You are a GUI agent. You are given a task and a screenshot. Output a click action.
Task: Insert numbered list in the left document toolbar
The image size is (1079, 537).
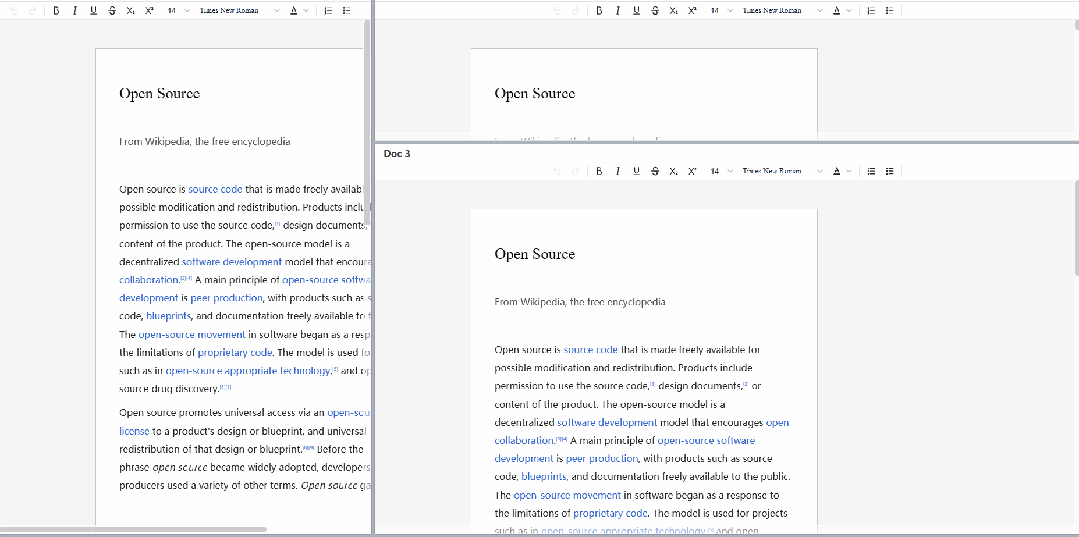pos(328,10)
